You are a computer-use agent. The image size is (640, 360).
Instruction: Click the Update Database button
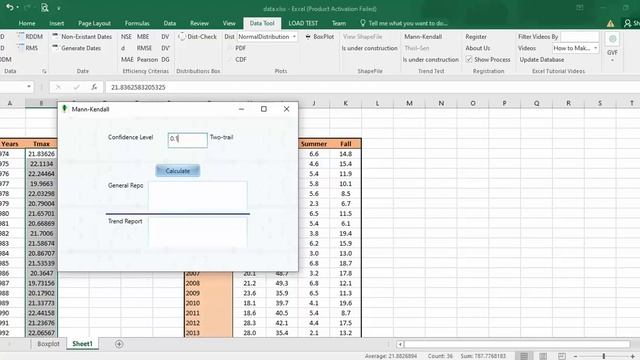[x=542, y=59]
